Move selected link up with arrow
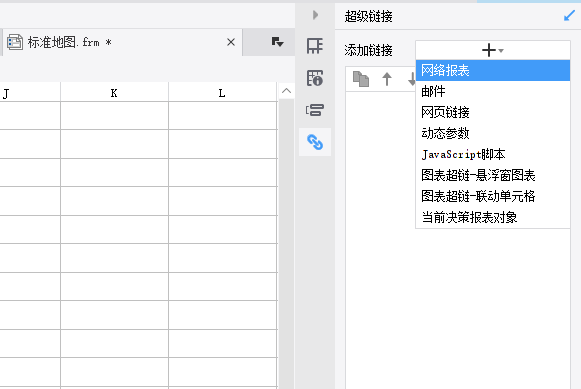Image resolution: width=581 pixels, height=389 pixels. click(x=387, y=79)
